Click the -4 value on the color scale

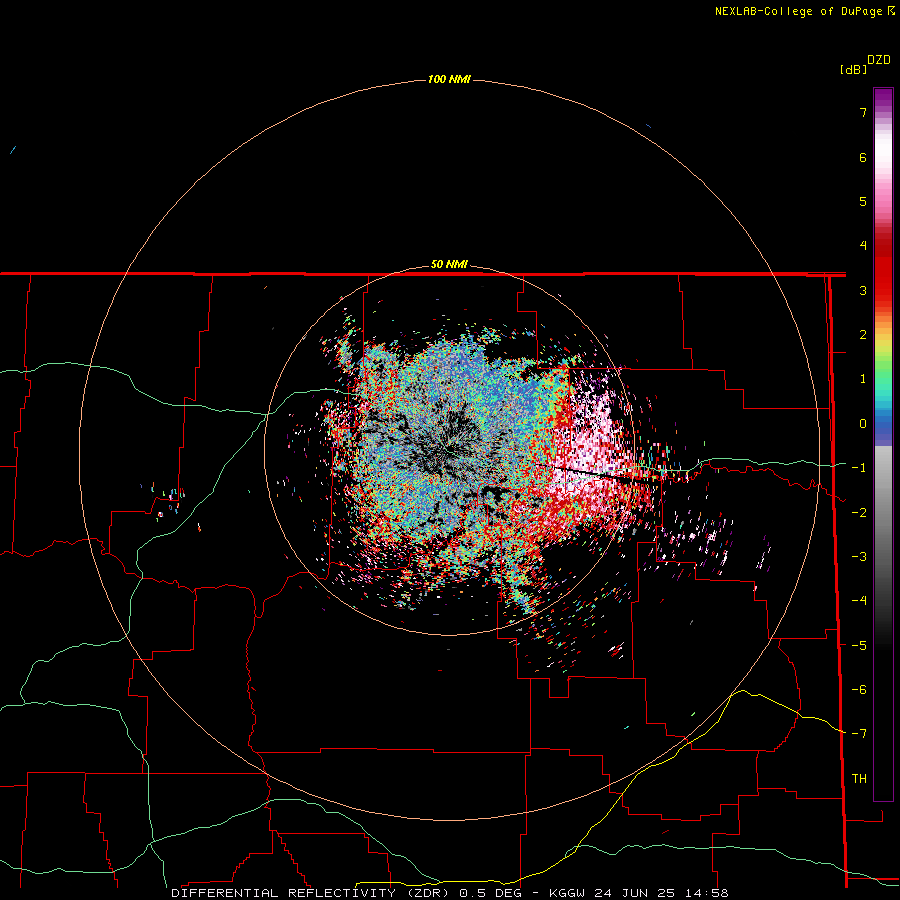click(859, 601)
